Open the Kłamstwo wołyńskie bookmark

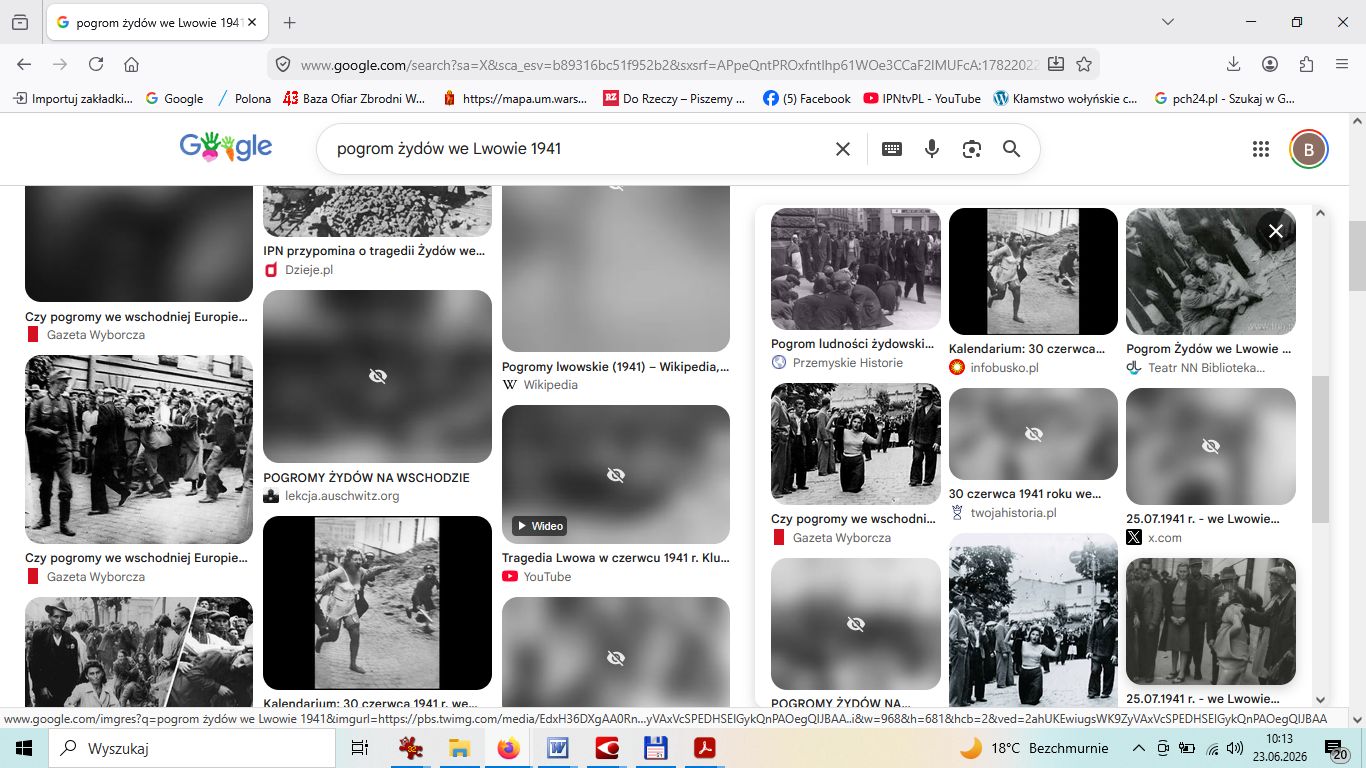point(1066,99)
